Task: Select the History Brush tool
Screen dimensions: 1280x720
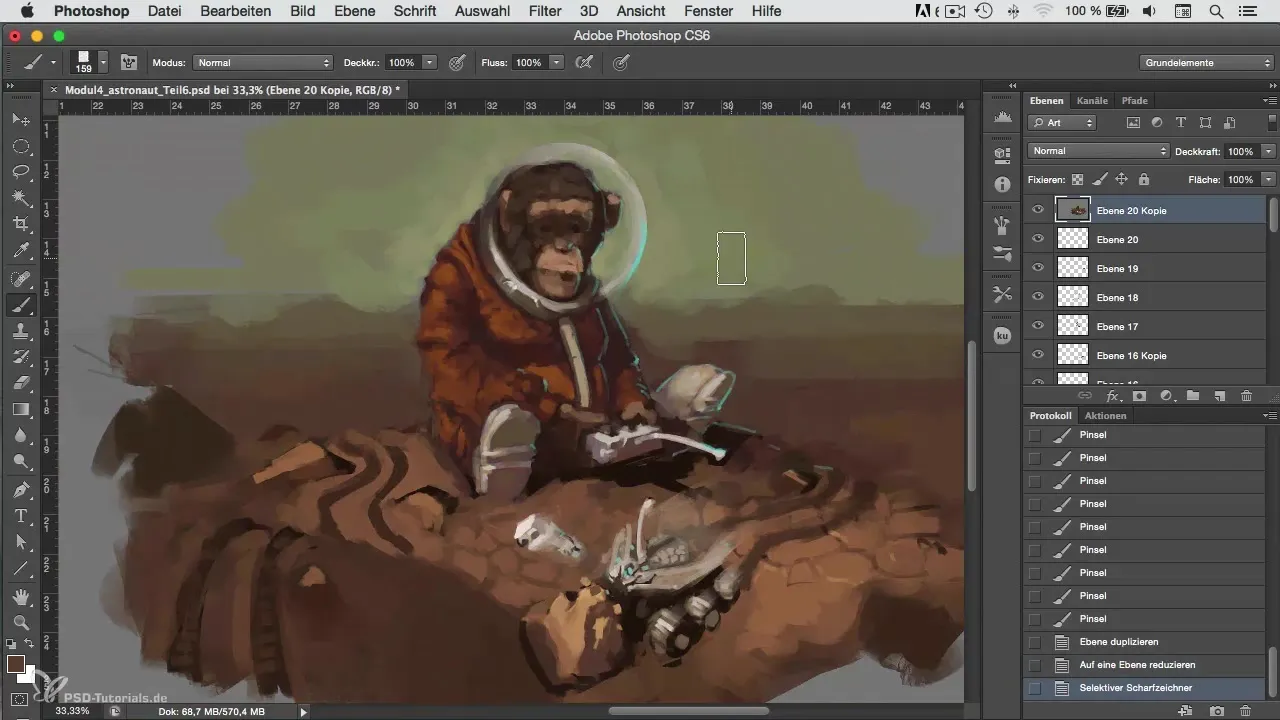Action: pyautogui.click(x=21, y=357)
